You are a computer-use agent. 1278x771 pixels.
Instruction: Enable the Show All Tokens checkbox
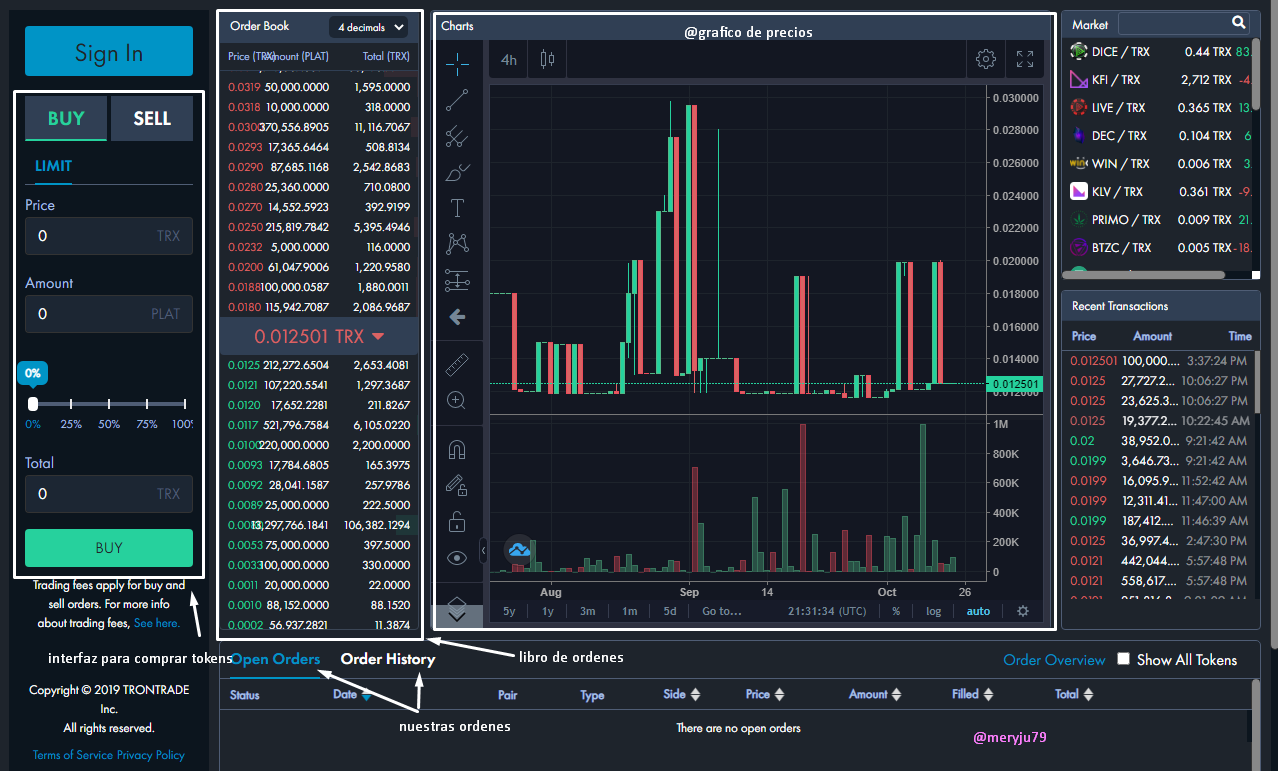(x=1124, y=659)
